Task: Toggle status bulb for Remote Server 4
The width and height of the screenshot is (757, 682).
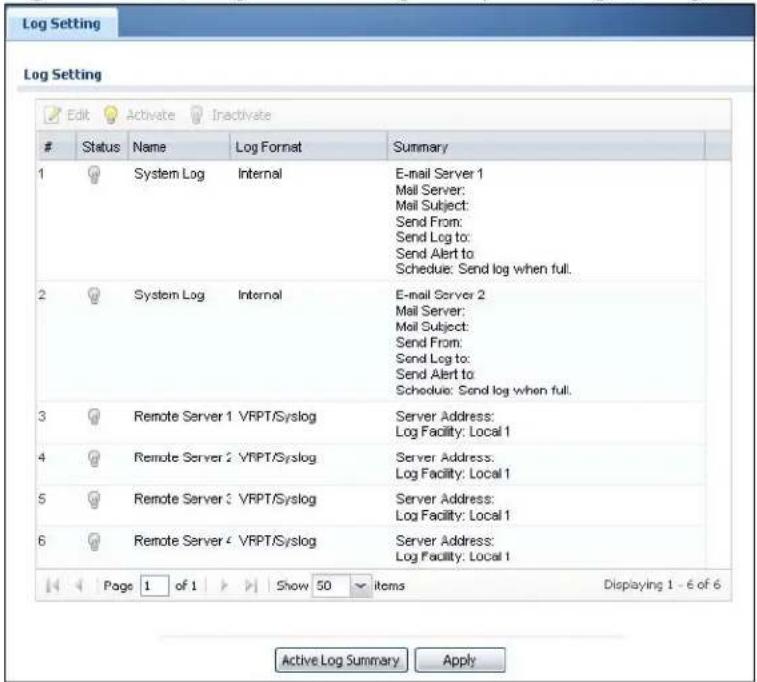Action: click(94, 541)
